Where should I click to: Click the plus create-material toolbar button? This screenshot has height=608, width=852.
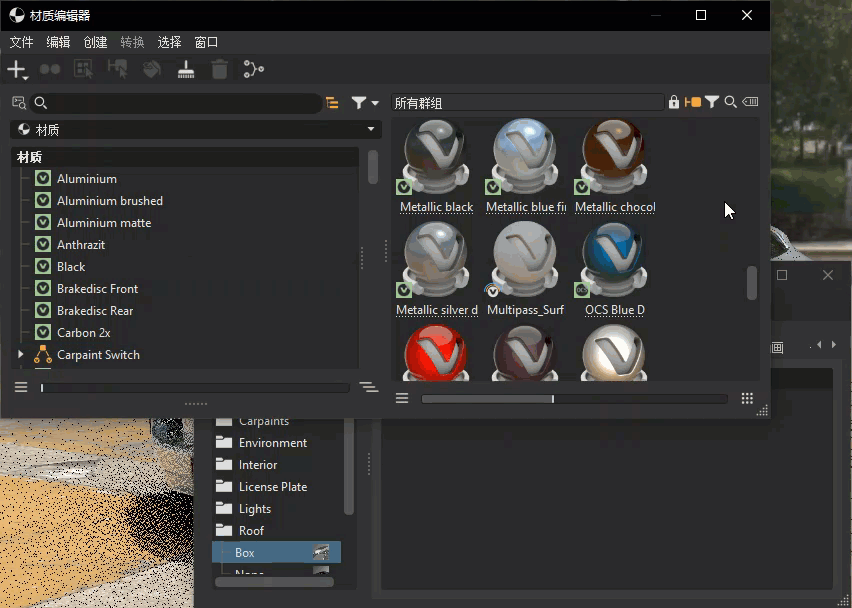click(17, 70)
